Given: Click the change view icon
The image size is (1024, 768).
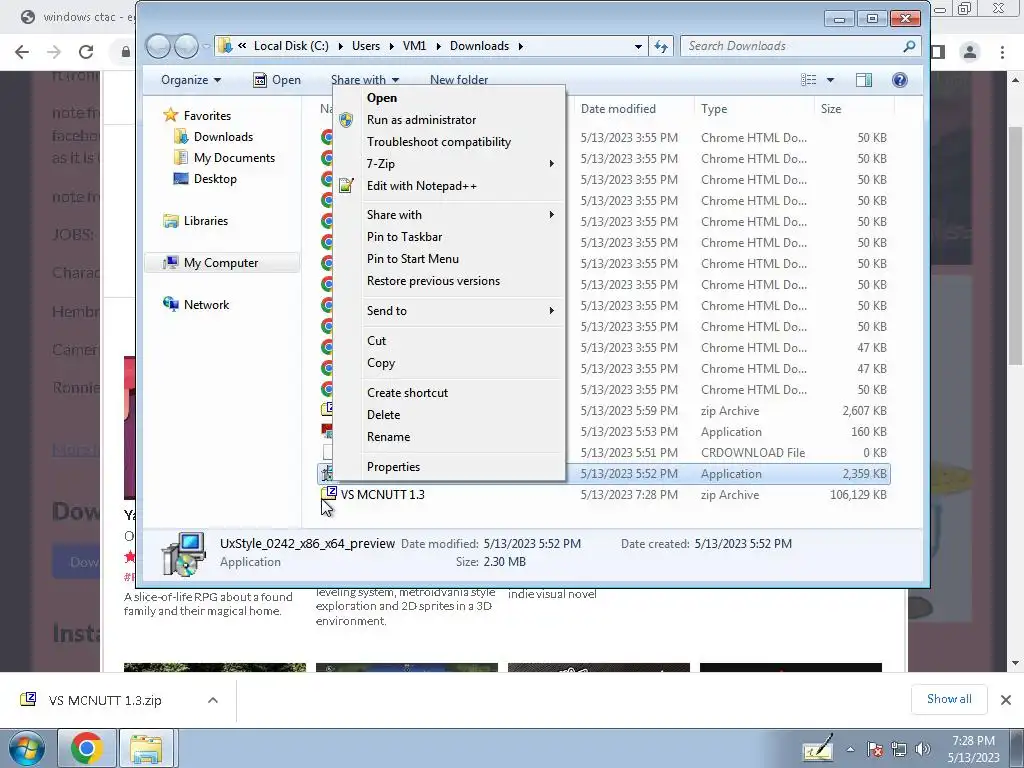Looking at the screenshot, I should (x=808, y=80).
